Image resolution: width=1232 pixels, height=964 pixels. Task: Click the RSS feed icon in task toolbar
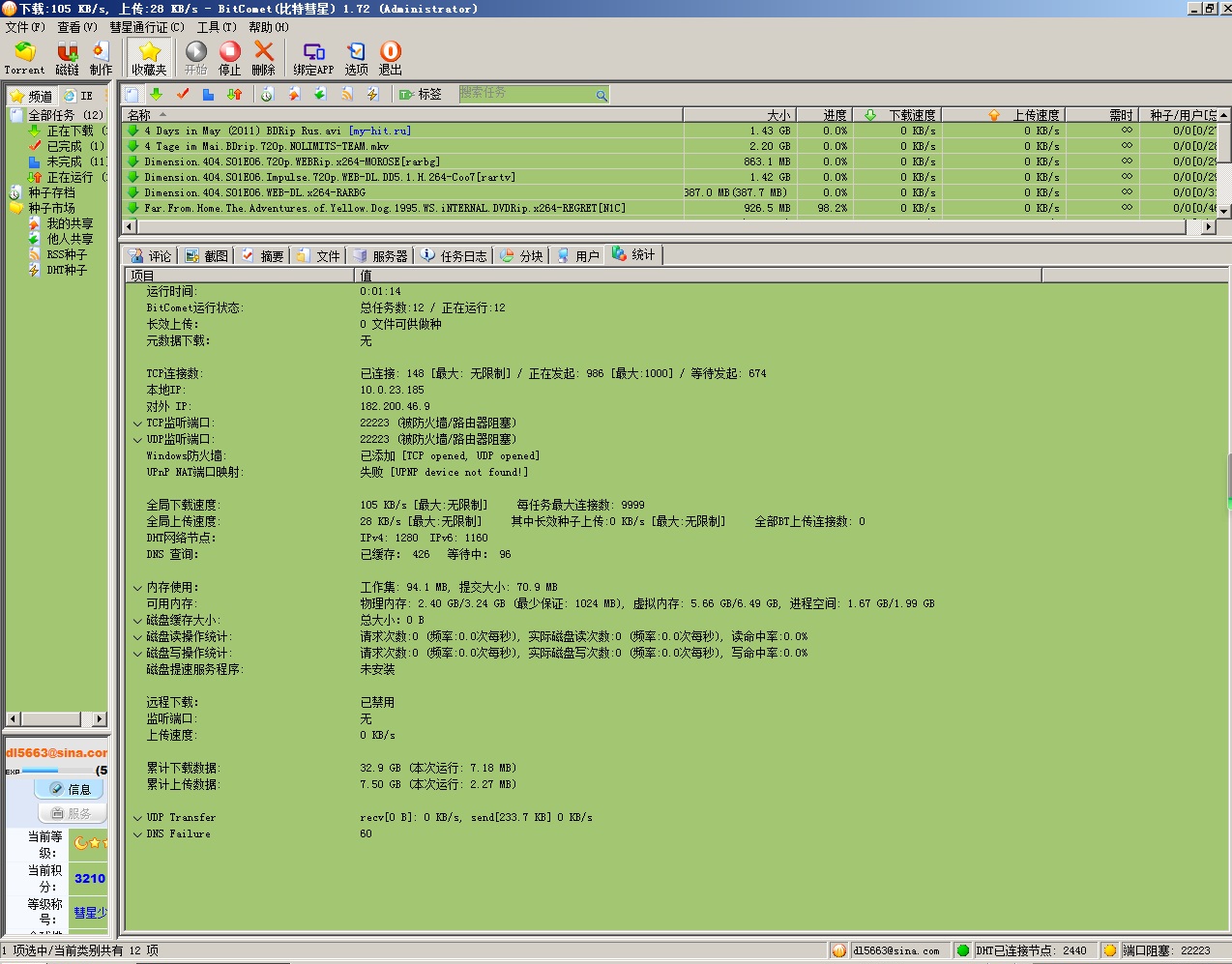point(347,94)
